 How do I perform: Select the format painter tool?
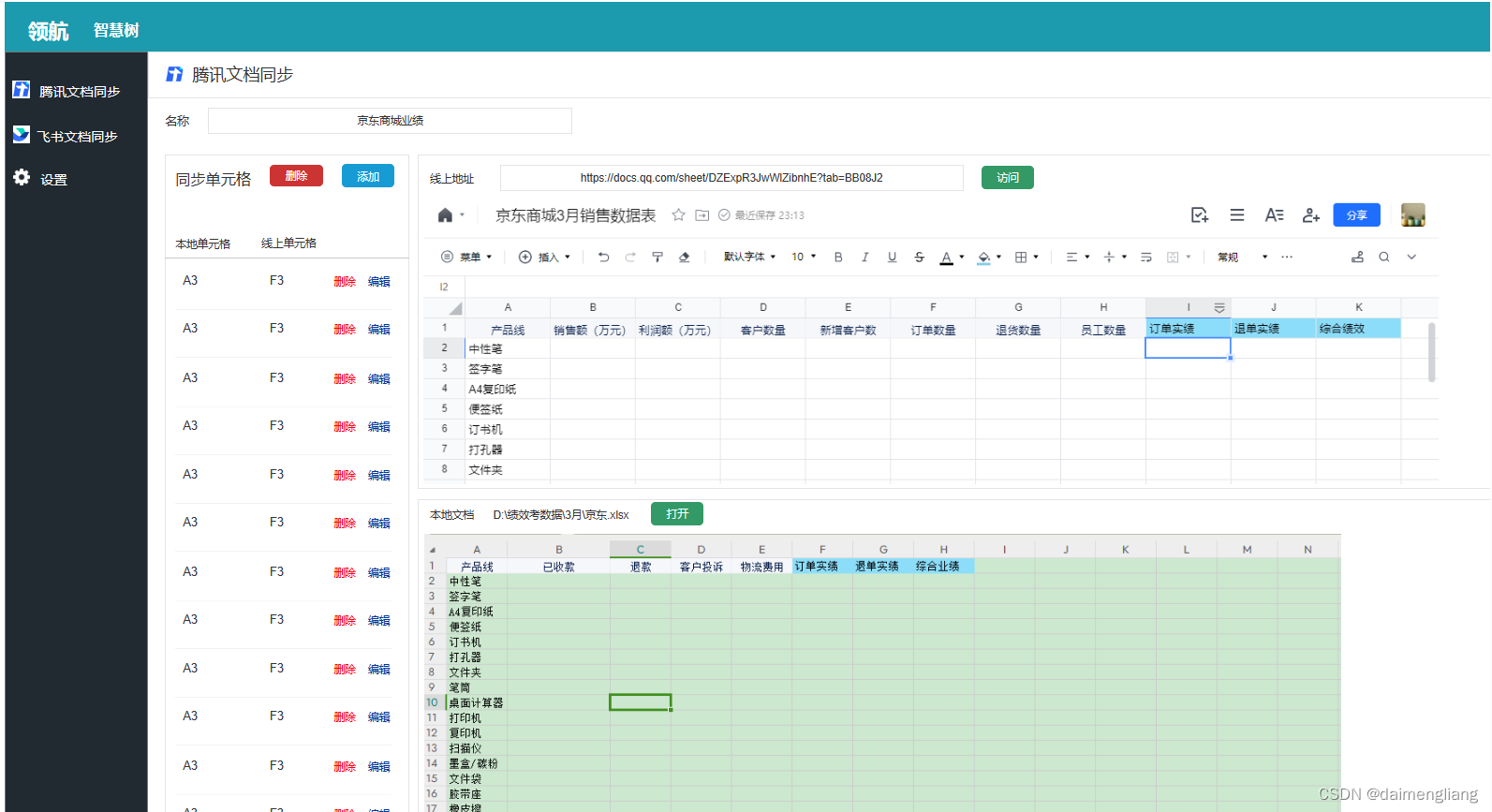pos(657,257)
